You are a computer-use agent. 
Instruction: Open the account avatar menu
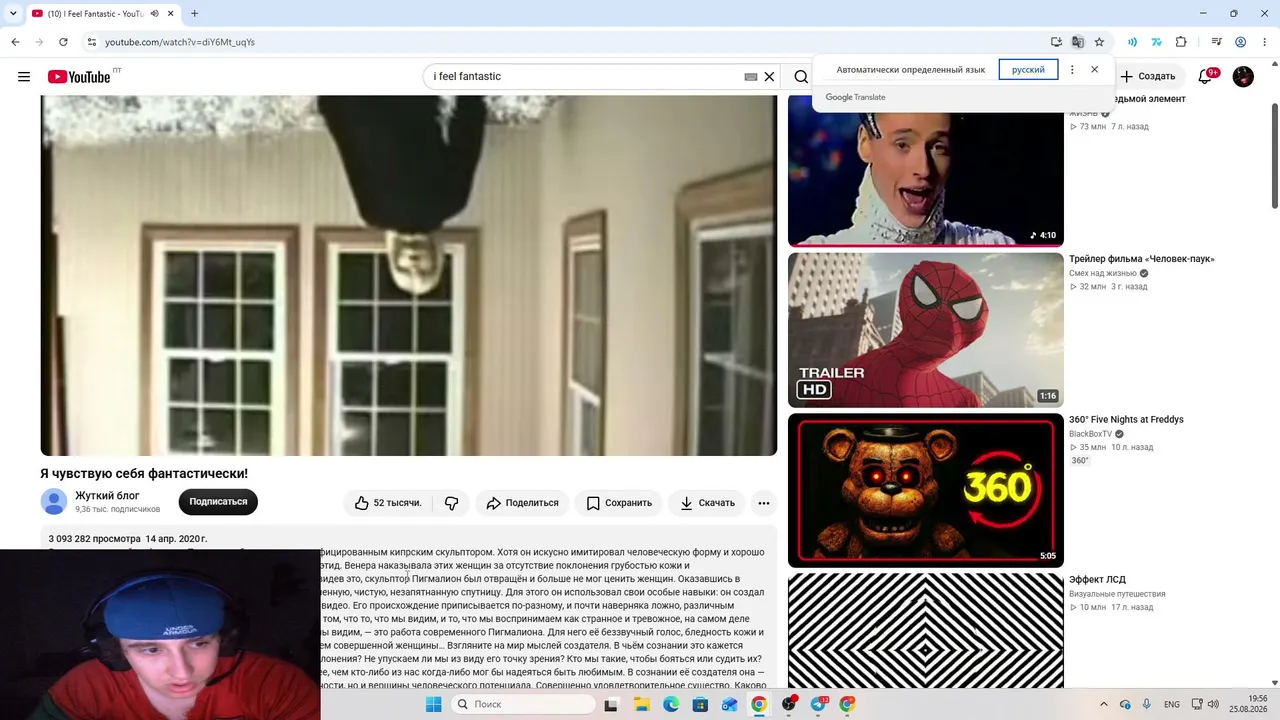point(1243,77)
